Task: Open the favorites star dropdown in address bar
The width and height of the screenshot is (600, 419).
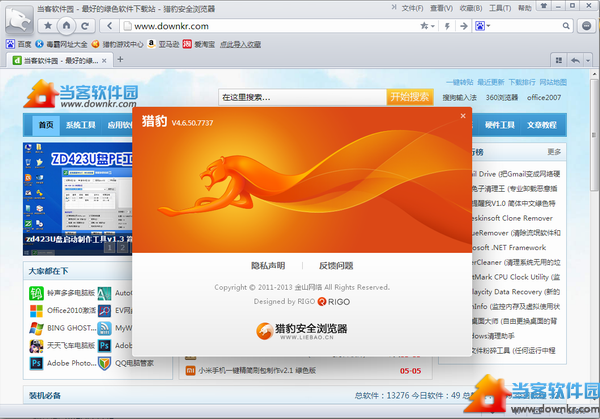Action: tap(427, 26)
